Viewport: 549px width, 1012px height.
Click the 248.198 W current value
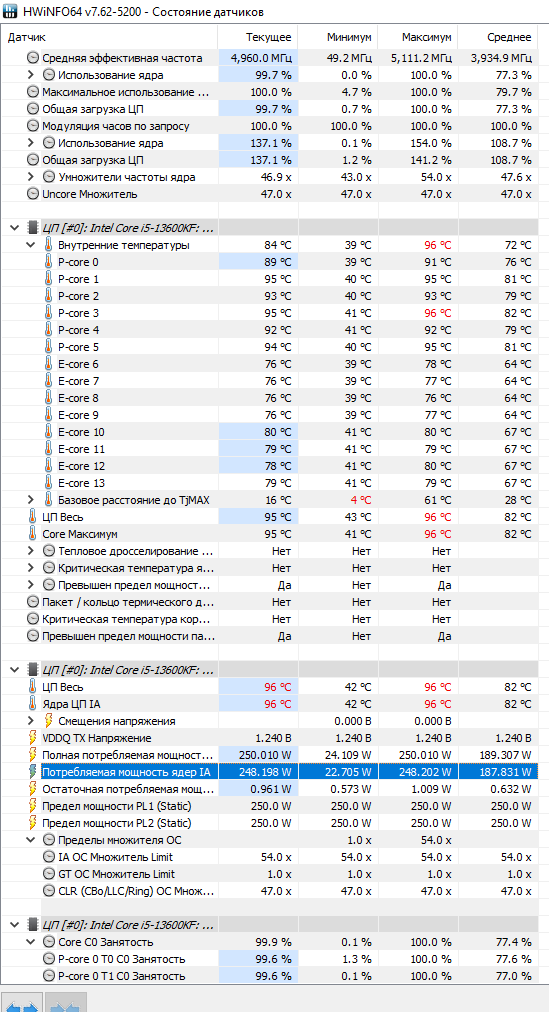pyautogui.click(x=265, y=772)
